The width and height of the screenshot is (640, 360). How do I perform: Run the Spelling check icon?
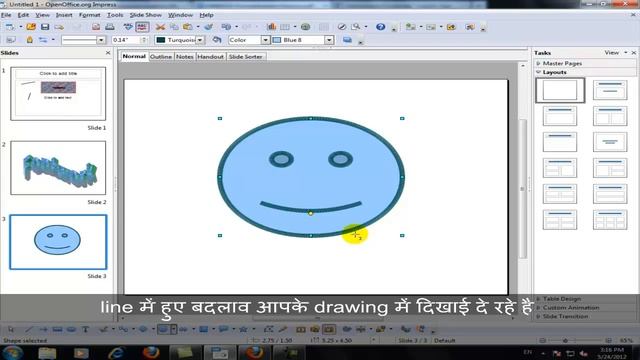coord(128,27)
